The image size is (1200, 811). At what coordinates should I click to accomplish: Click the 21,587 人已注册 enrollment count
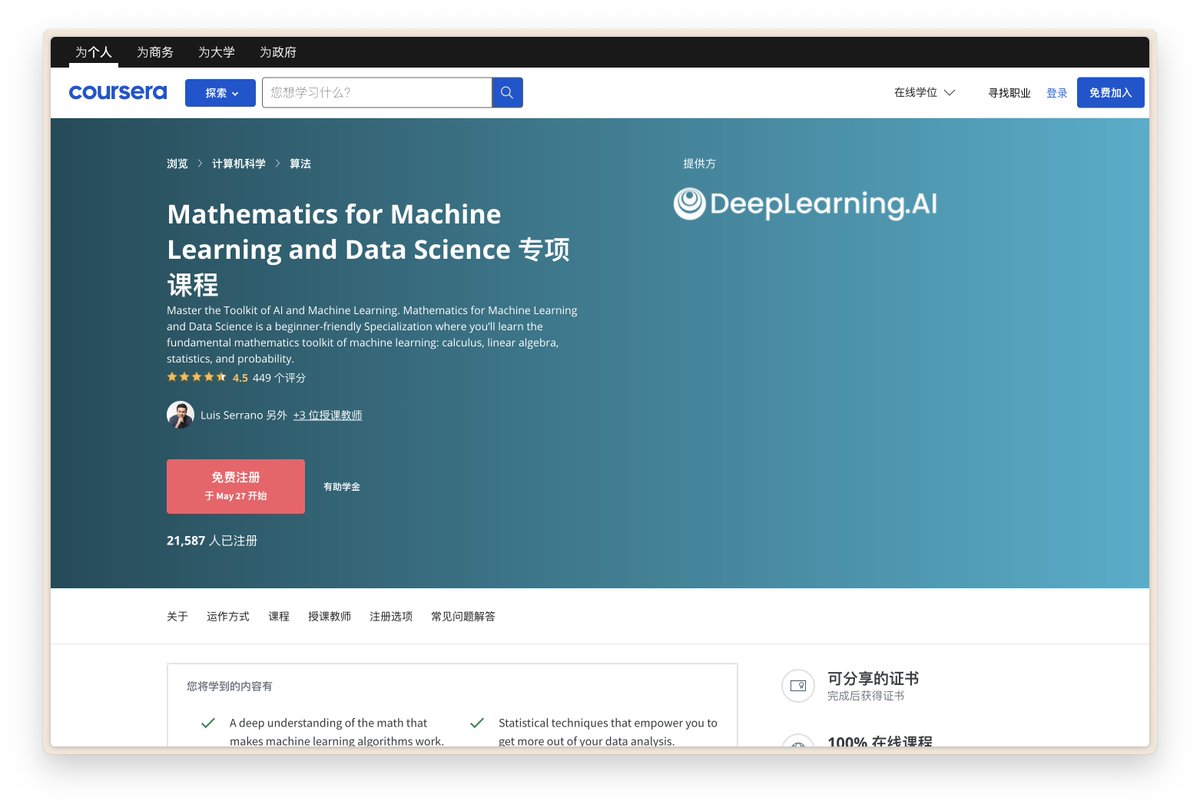(212, 541)
